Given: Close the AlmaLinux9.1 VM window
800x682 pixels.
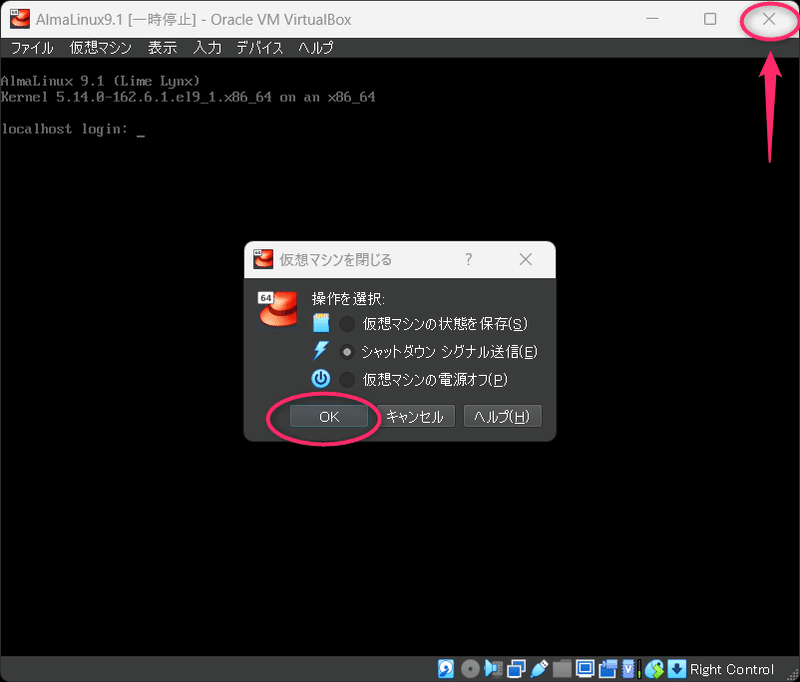Looking at the screenshot, I should tap(769, 19).
